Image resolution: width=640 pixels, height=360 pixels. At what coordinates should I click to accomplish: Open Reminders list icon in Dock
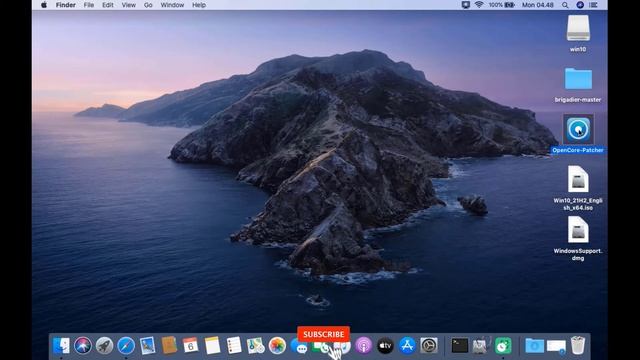pyautogui.click(x=234, y=346)
